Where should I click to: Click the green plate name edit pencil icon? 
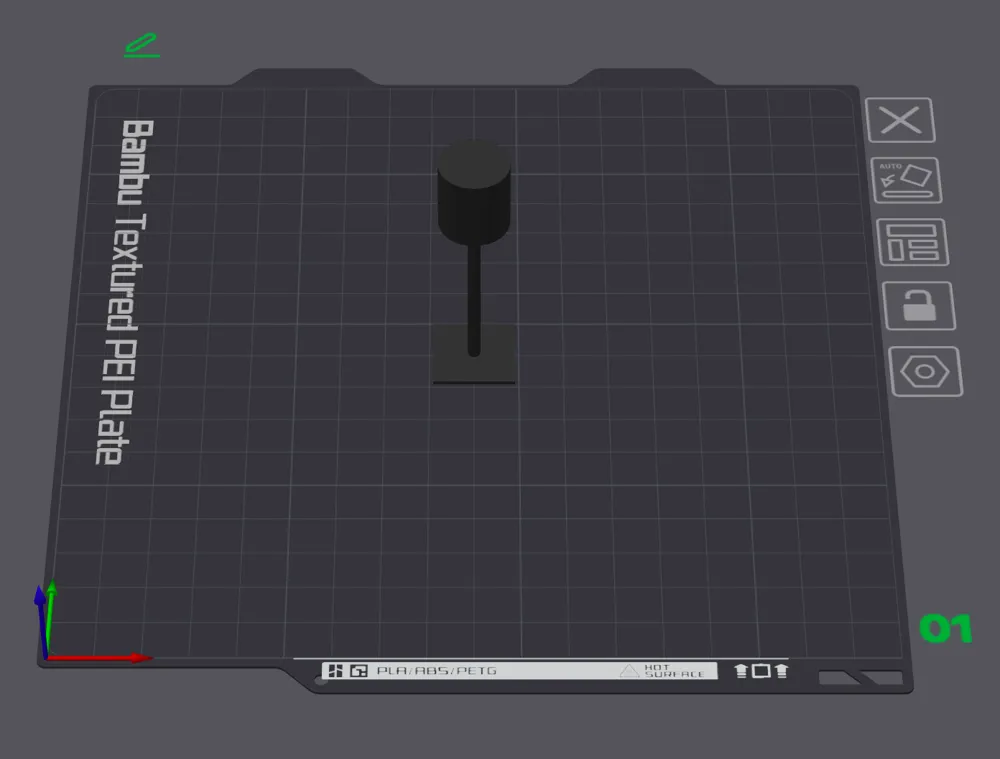[142, 45]
